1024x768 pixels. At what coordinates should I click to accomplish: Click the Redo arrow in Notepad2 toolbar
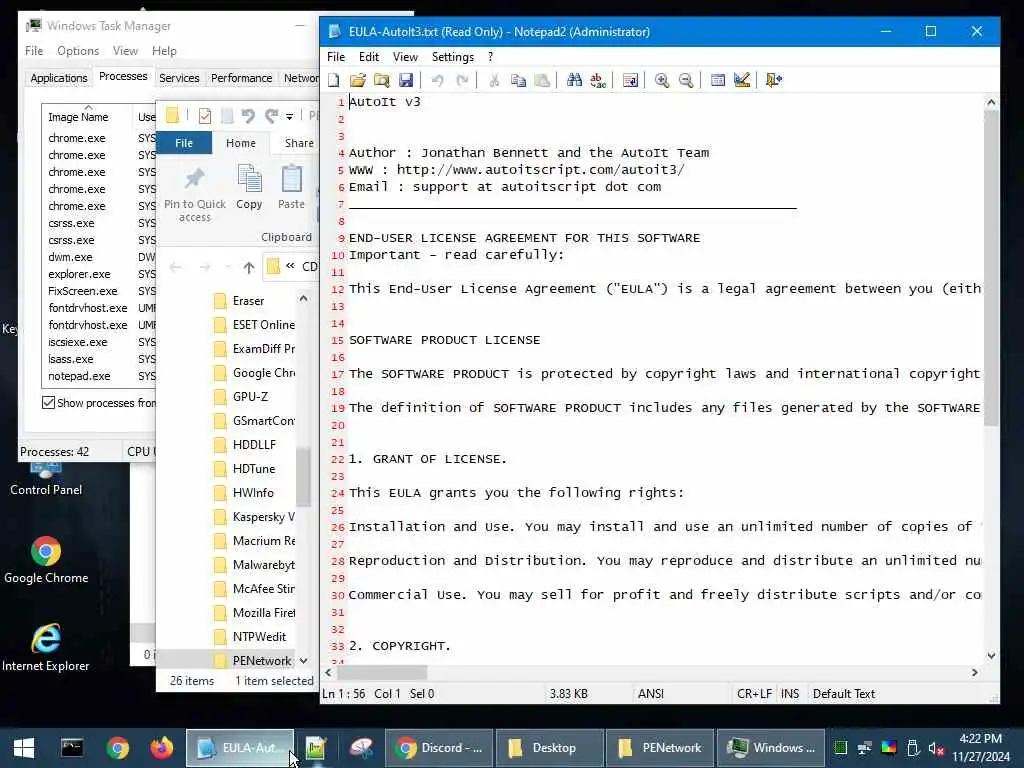coord(462,80)
